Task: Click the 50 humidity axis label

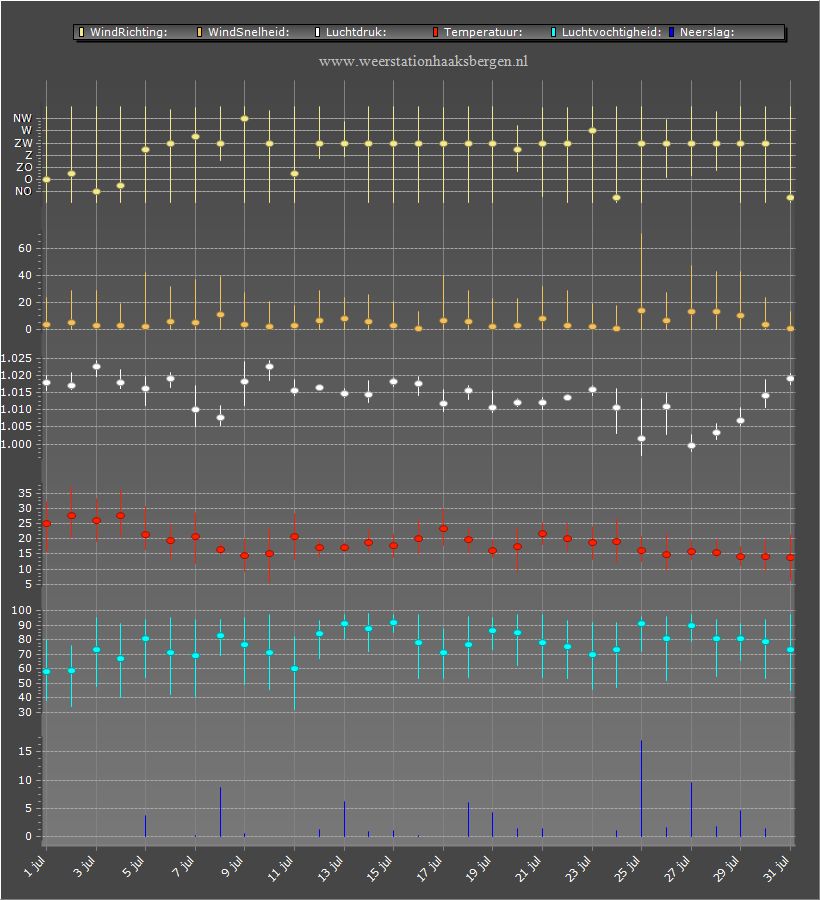Action: click(x=25, y=683)
